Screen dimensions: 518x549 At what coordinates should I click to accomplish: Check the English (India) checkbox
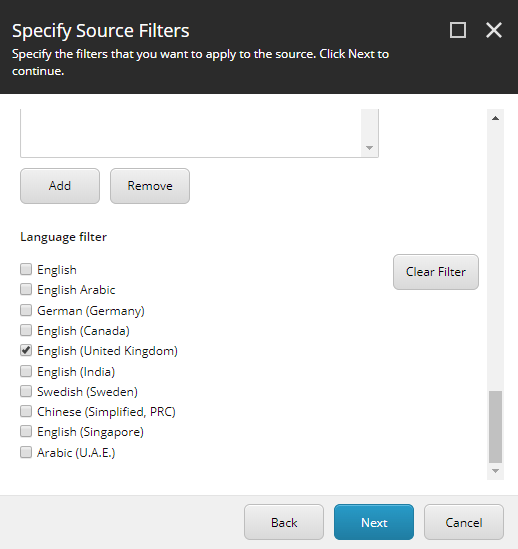click(26, 371)
